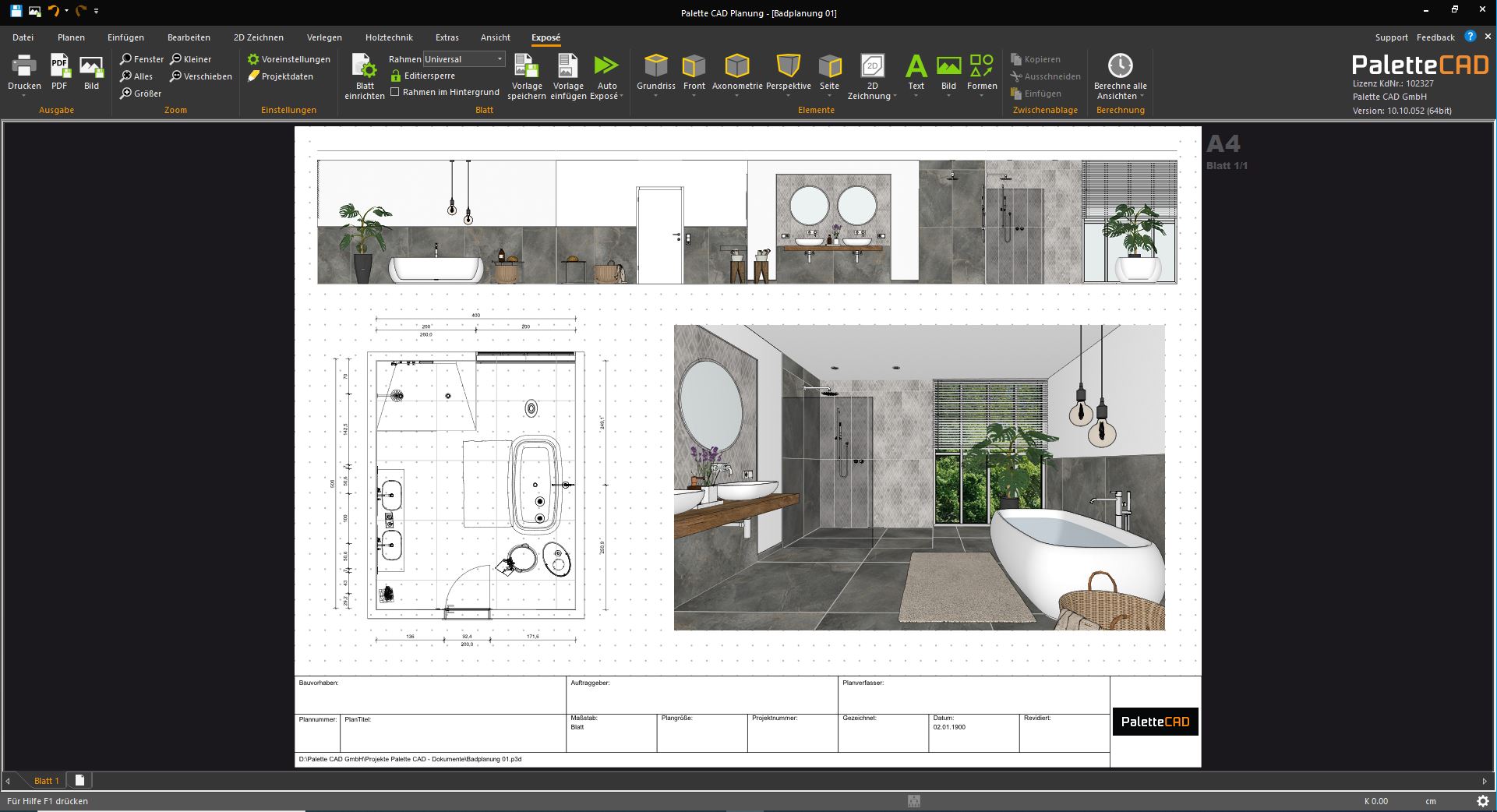The height and width of the screenshot is (812, 1497).
Task: Switch to the Holztechnik ribbon tab
Action: tap(389, 37)
